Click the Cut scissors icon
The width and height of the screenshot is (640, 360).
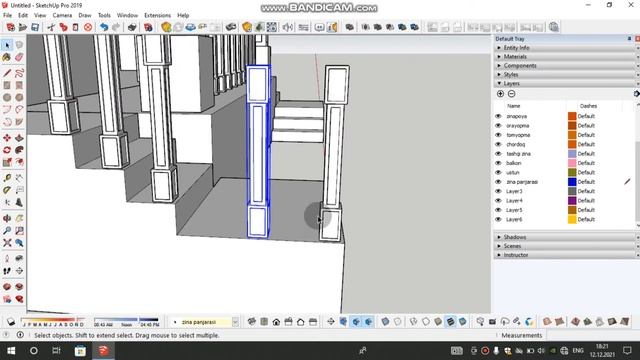51,27
